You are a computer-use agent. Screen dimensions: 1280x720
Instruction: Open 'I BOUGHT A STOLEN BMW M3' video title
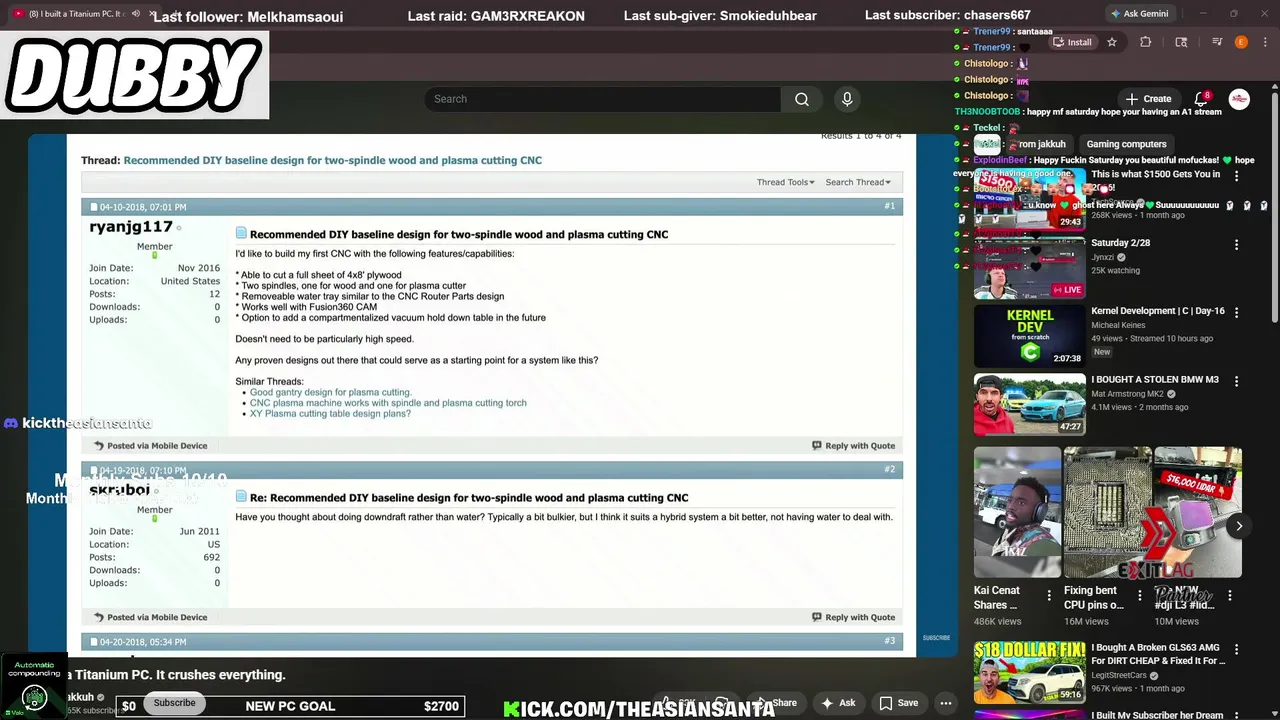[1155, 380]
